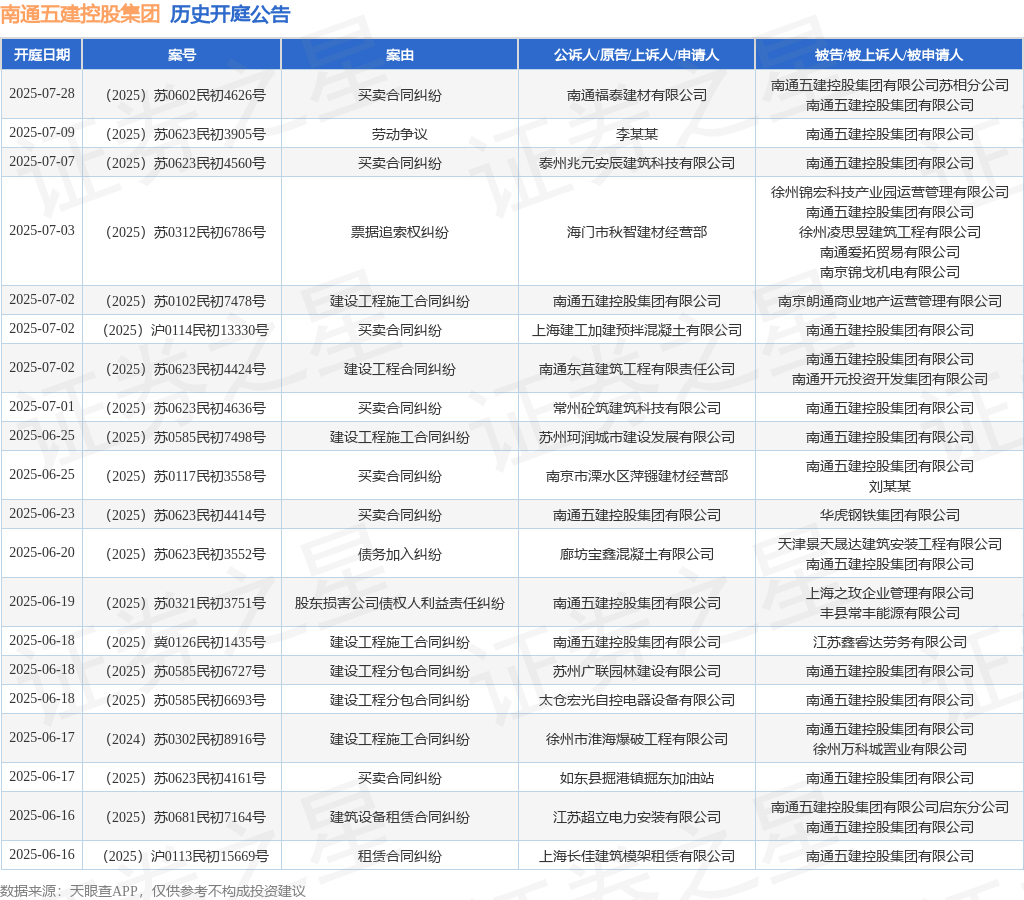This screenshot has height=900, width=1024.
Task: Select the 劳动争议 case cause cell
Action: tap(400, 134)
